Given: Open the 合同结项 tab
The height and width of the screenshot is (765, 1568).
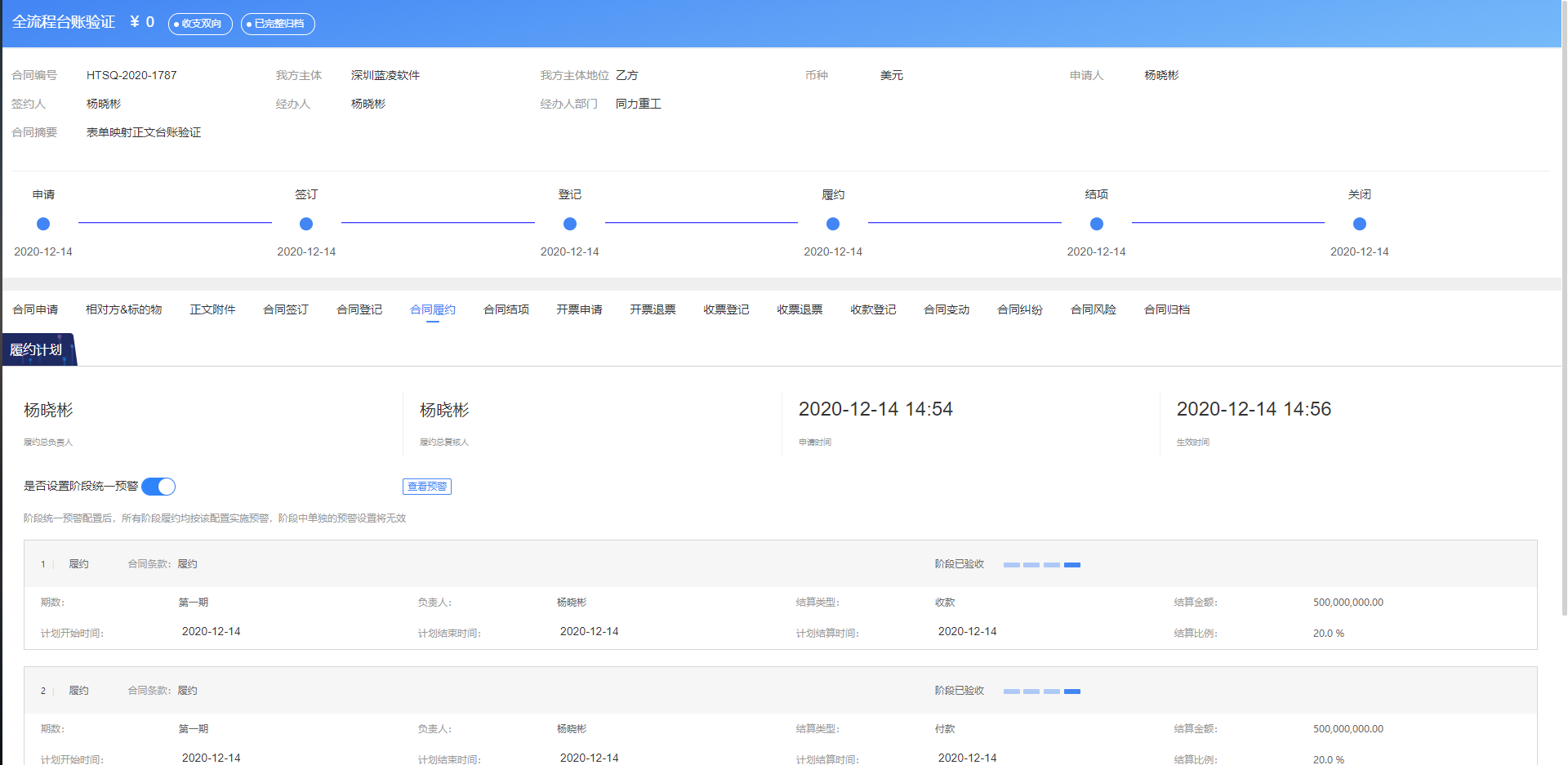Looking at the screenshot, I should point(506,309).
